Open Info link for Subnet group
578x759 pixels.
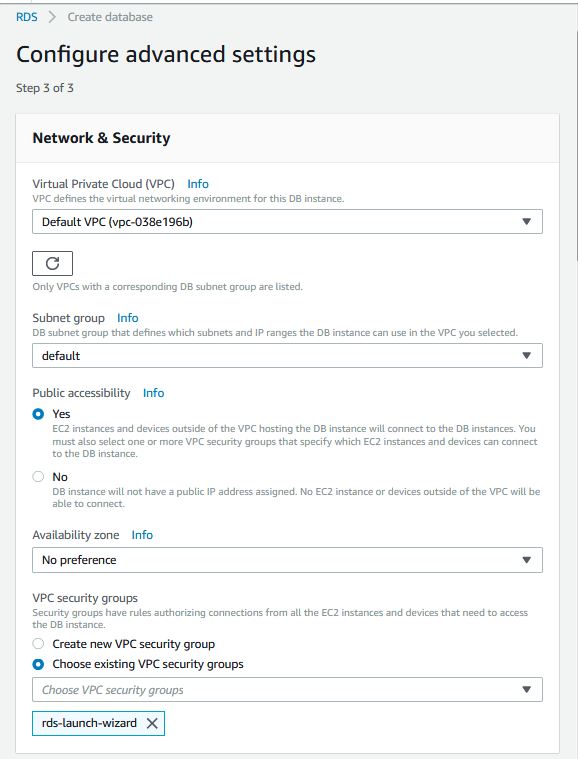[128, 318]
